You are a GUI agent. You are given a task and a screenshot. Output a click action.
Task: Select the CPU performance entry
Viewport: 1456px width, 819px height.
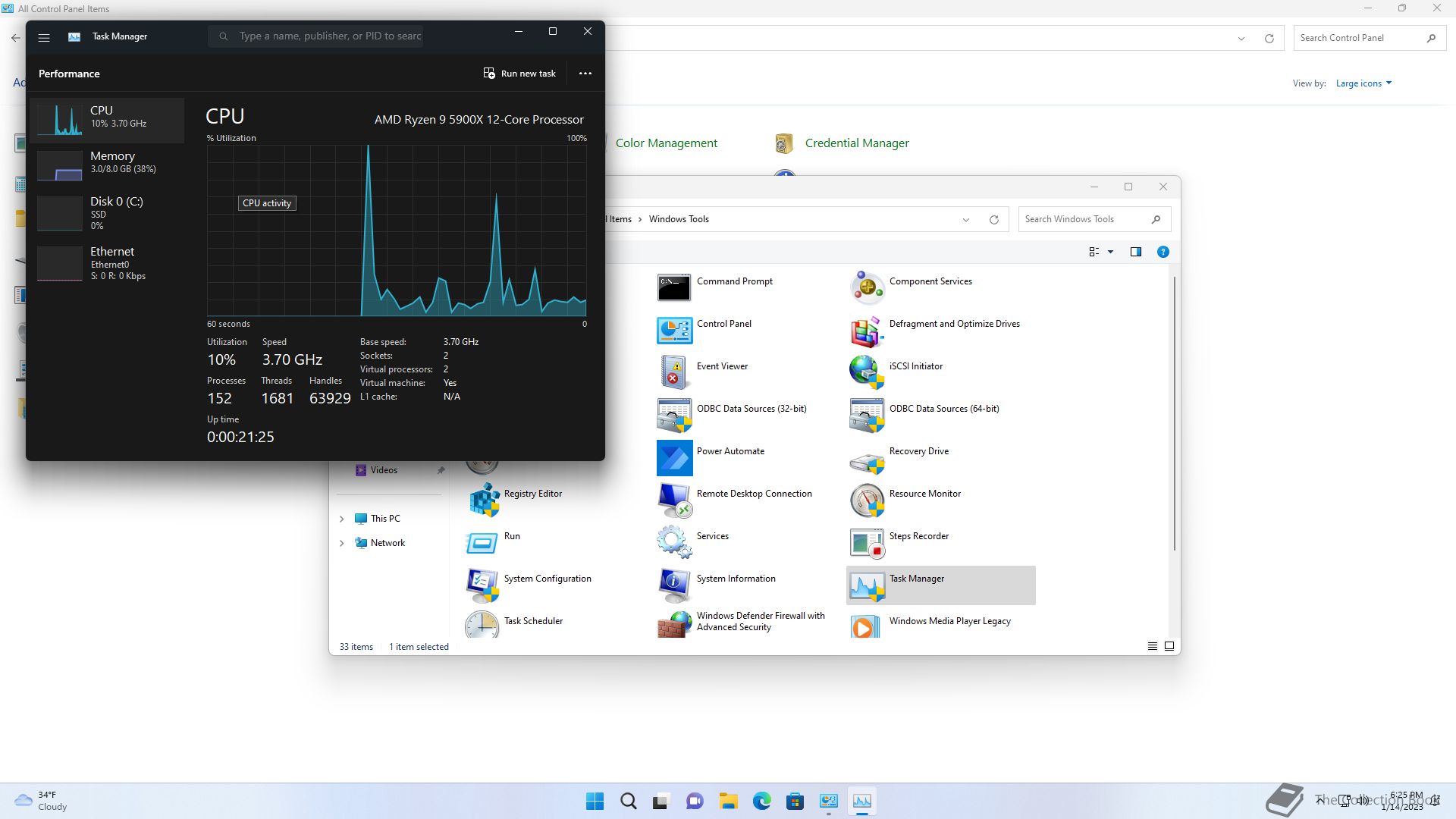pos(107,120)
